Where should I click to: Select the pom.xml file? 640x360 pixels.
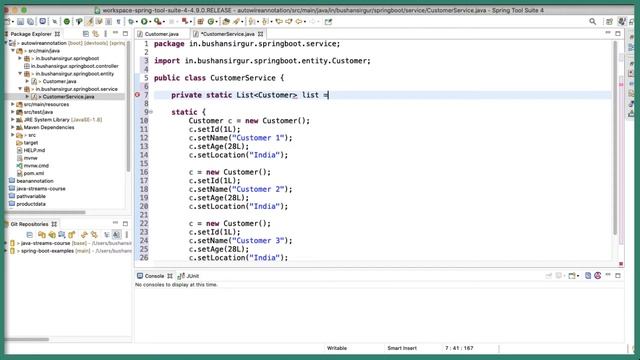click(33, 173)
